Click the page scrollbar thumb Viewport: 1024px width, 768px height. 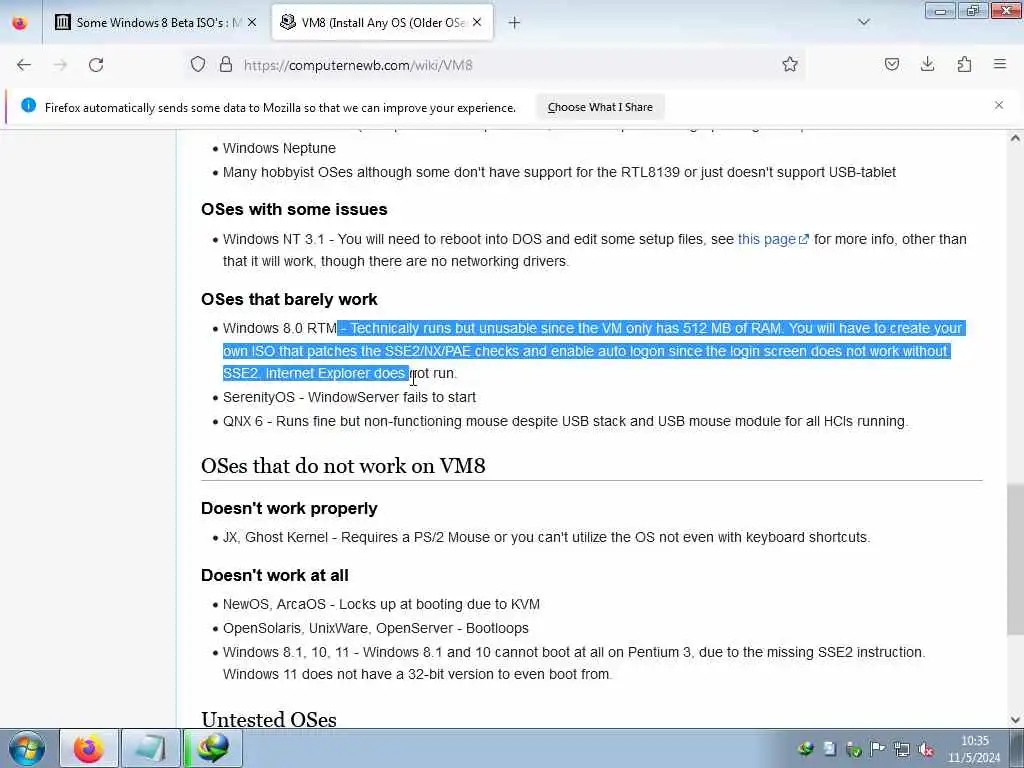pos(1015,558)
